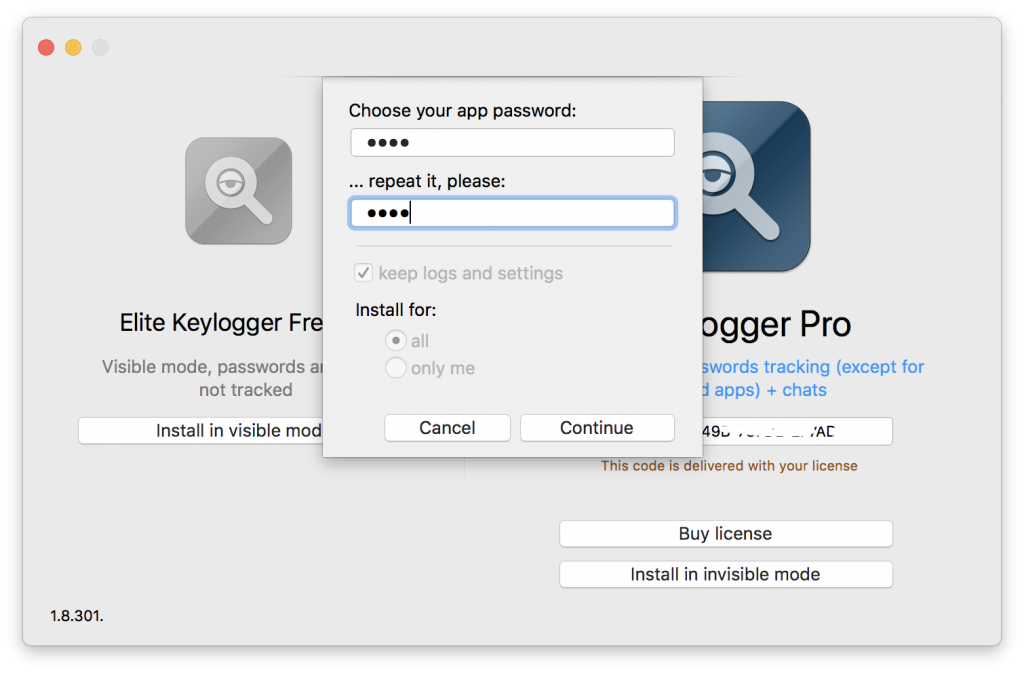This screenshot has width=1024, height=674.
Task: Click "Install in visible mode" button
Action: [x=200, y=430]
